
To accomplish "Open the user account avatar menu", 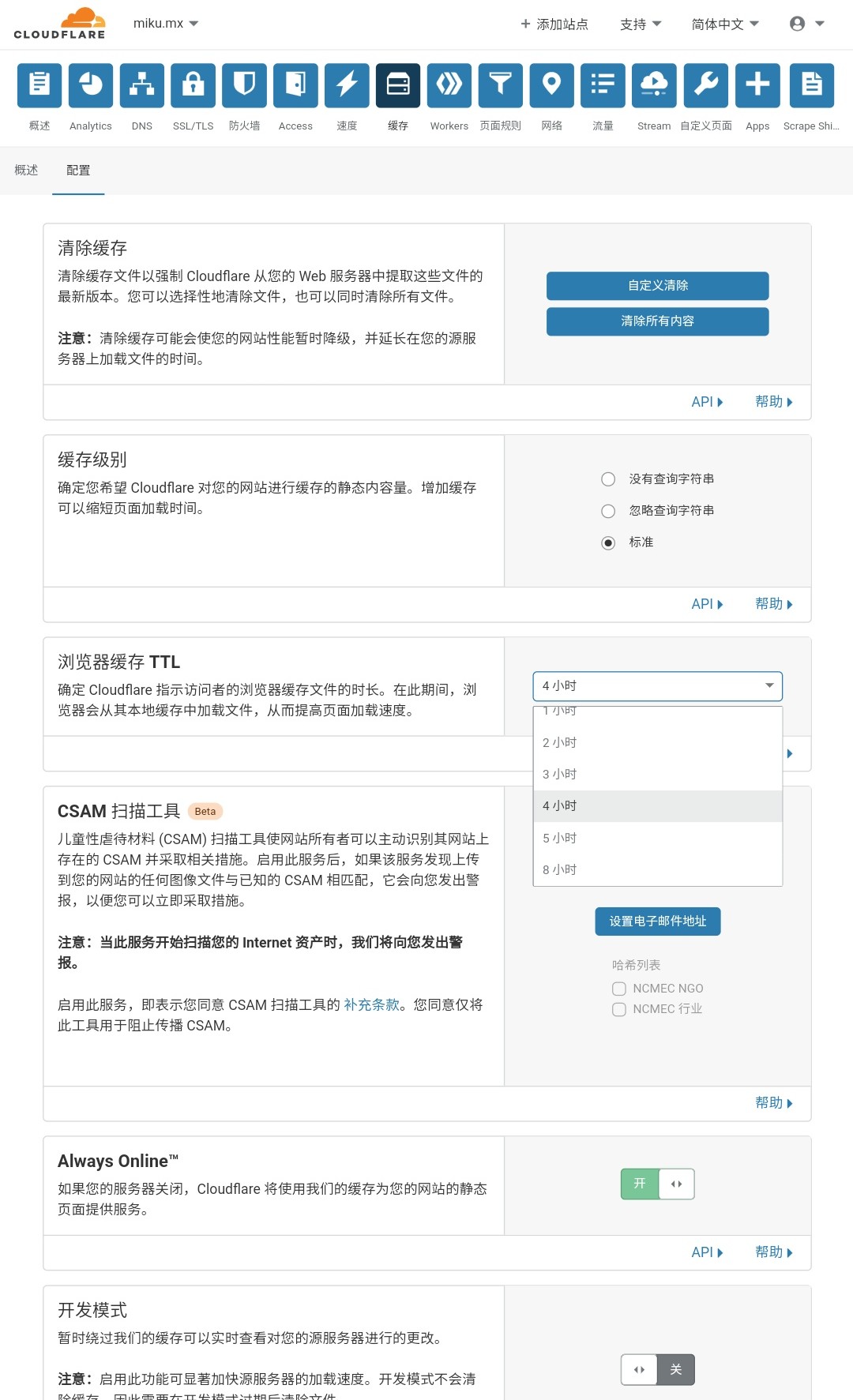I will tap(807, 24).
